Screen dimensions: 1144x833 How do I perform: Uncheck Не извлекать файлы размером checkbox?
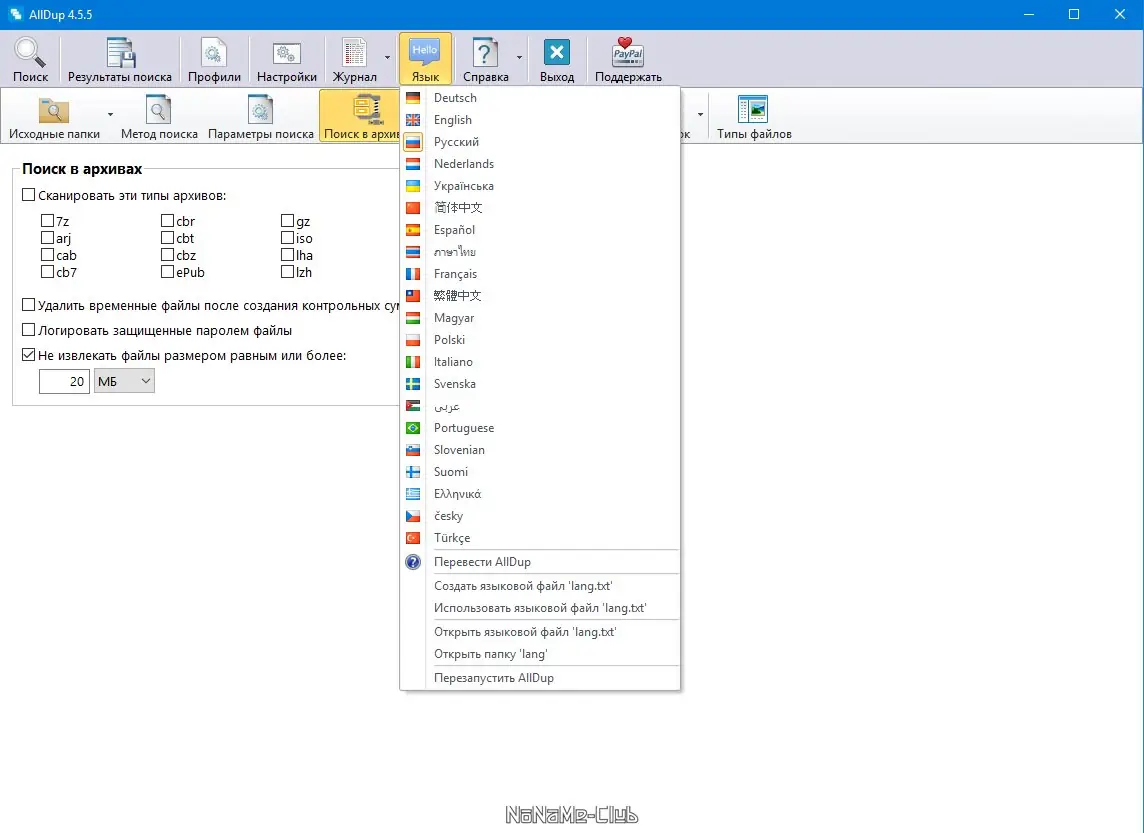[x=28, y=355]
